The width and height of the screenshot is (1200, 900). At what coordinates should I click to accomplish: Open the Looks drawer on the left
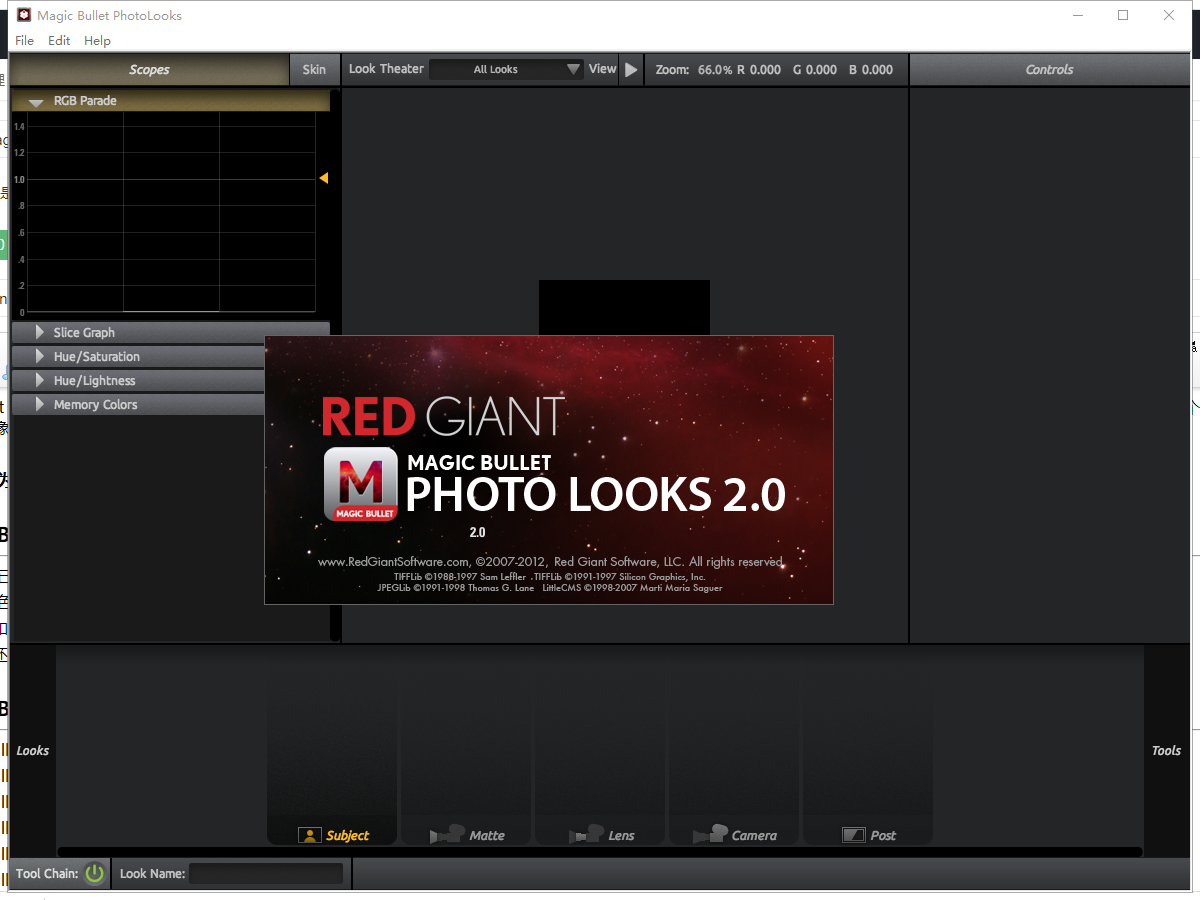(32, 750)
